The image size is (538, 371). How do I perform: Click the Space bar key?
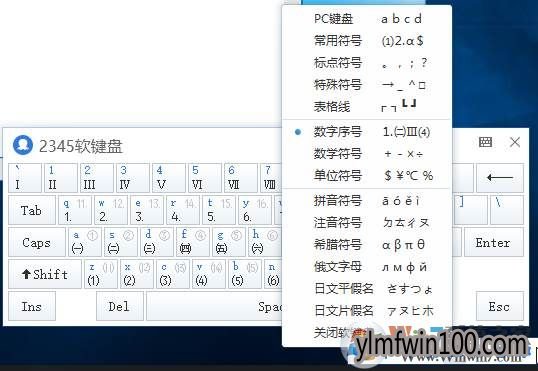[214, 306]
